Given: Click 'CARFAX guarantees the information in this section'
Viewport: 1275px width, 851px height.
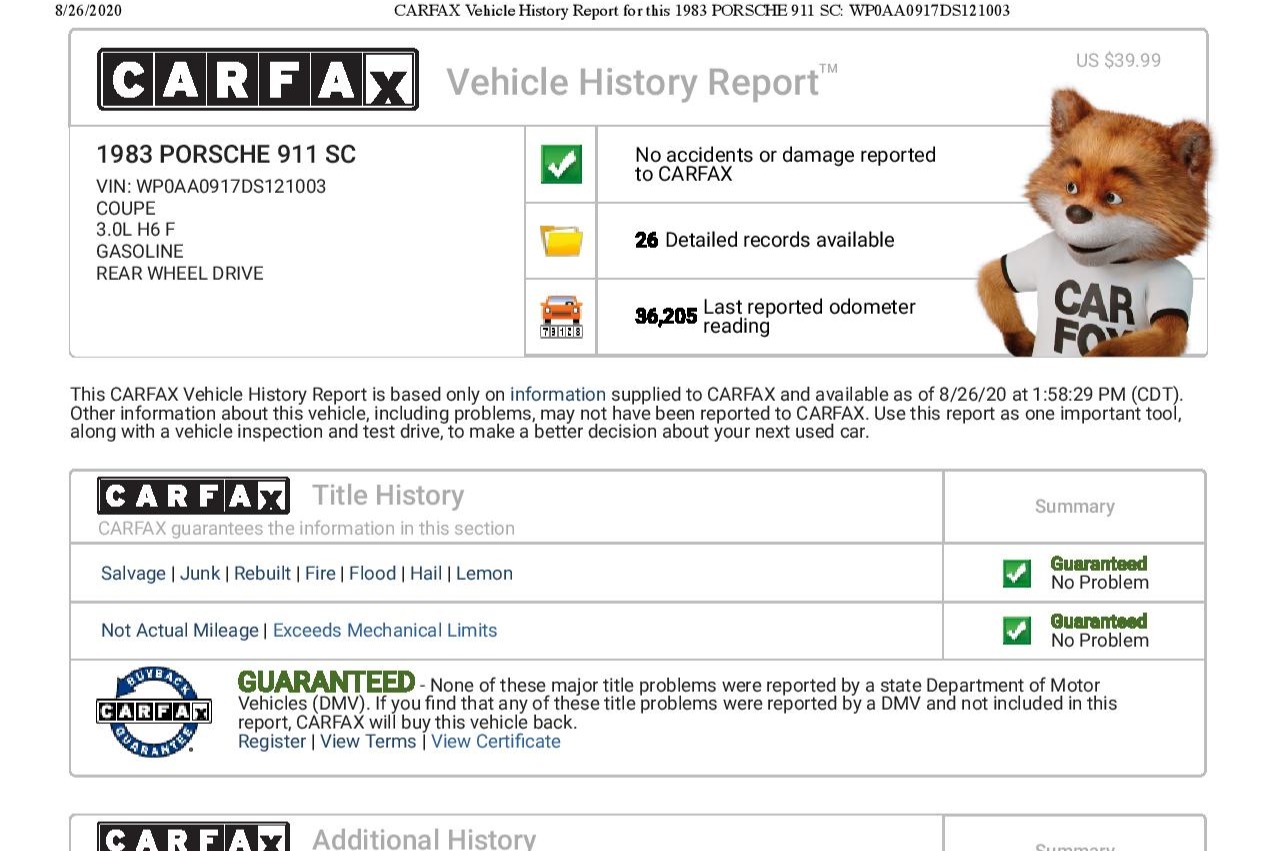Looking at the screenshot, I should pos(306,528).
